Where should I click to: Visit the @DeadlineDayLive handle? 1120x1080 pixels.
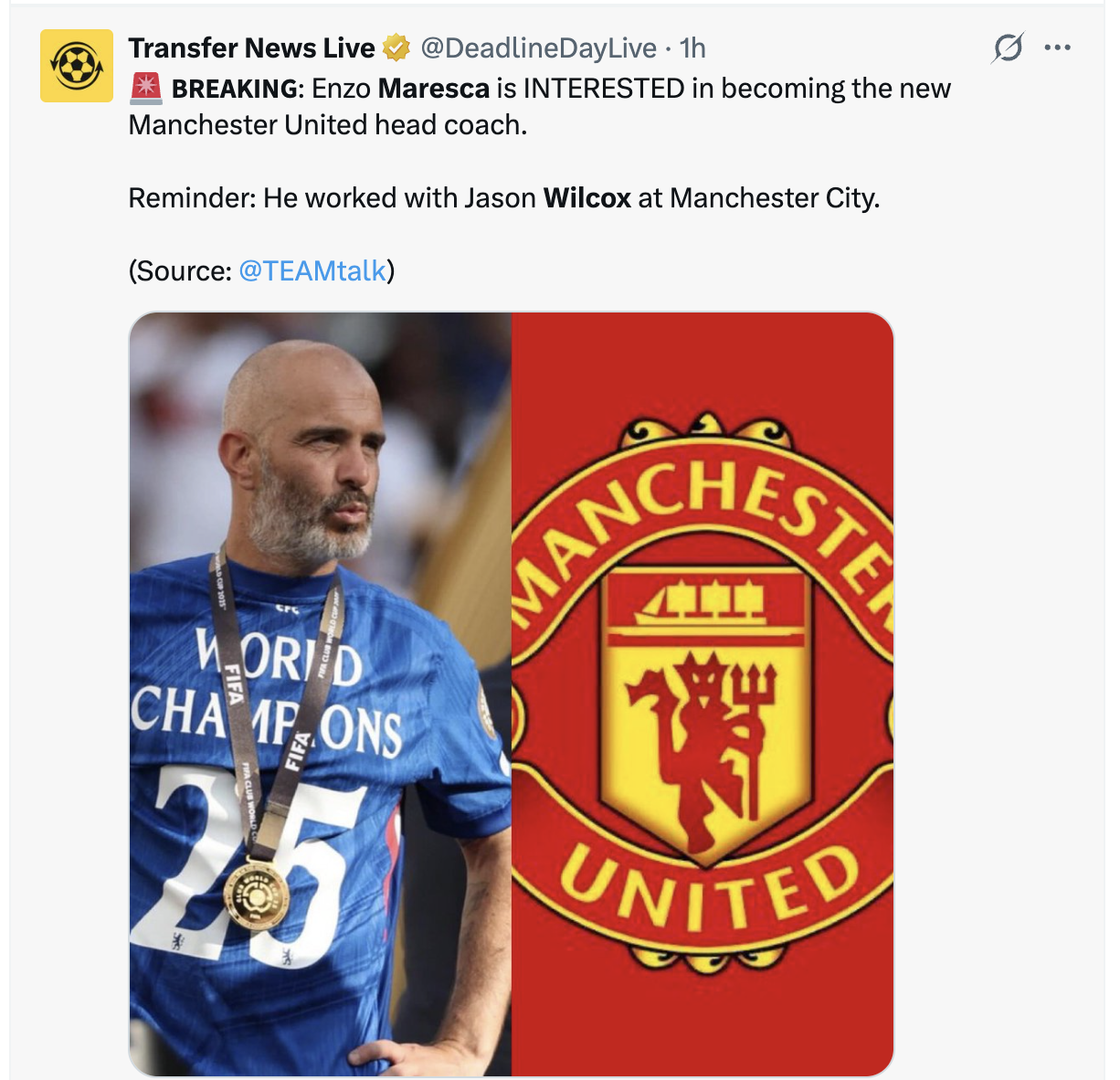tap(538, 48)
